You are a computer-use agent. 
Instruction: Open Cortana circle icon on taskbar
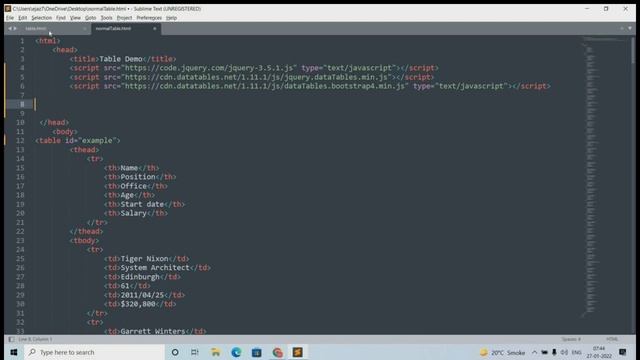[x=175, y=352]
